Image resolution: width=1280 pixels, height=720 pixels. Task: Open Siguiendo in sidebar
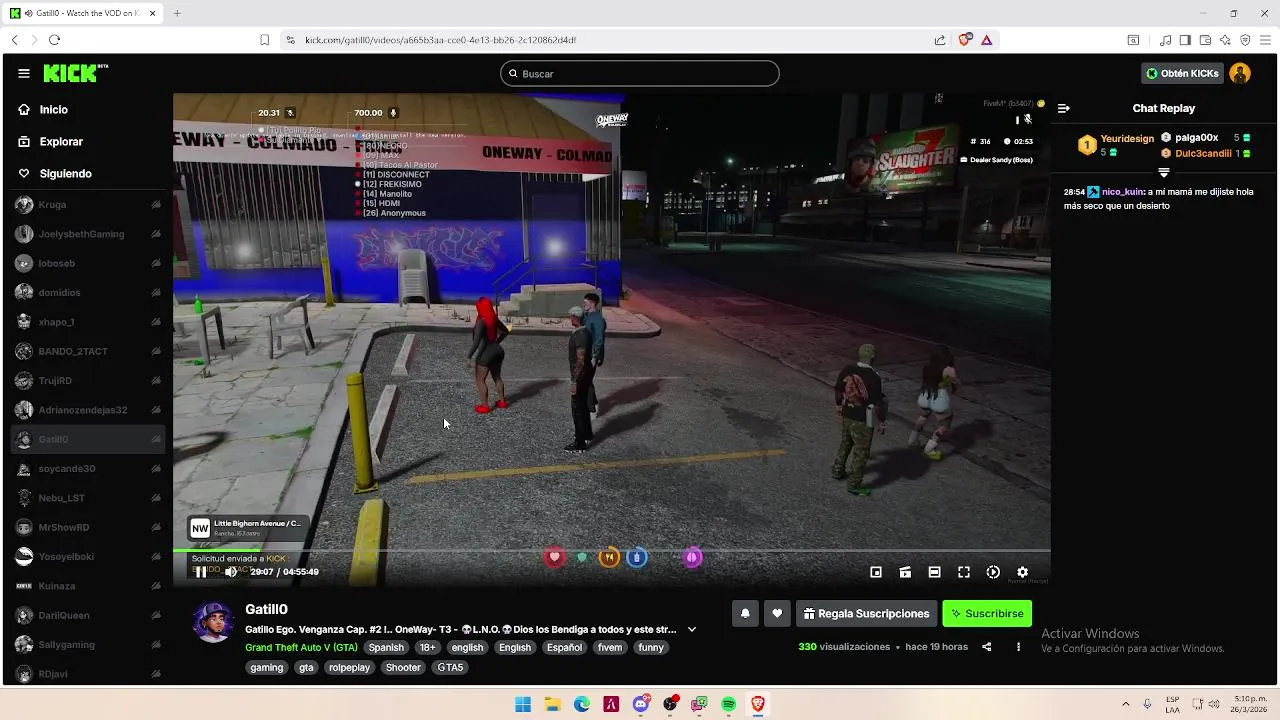pos(65,173)
